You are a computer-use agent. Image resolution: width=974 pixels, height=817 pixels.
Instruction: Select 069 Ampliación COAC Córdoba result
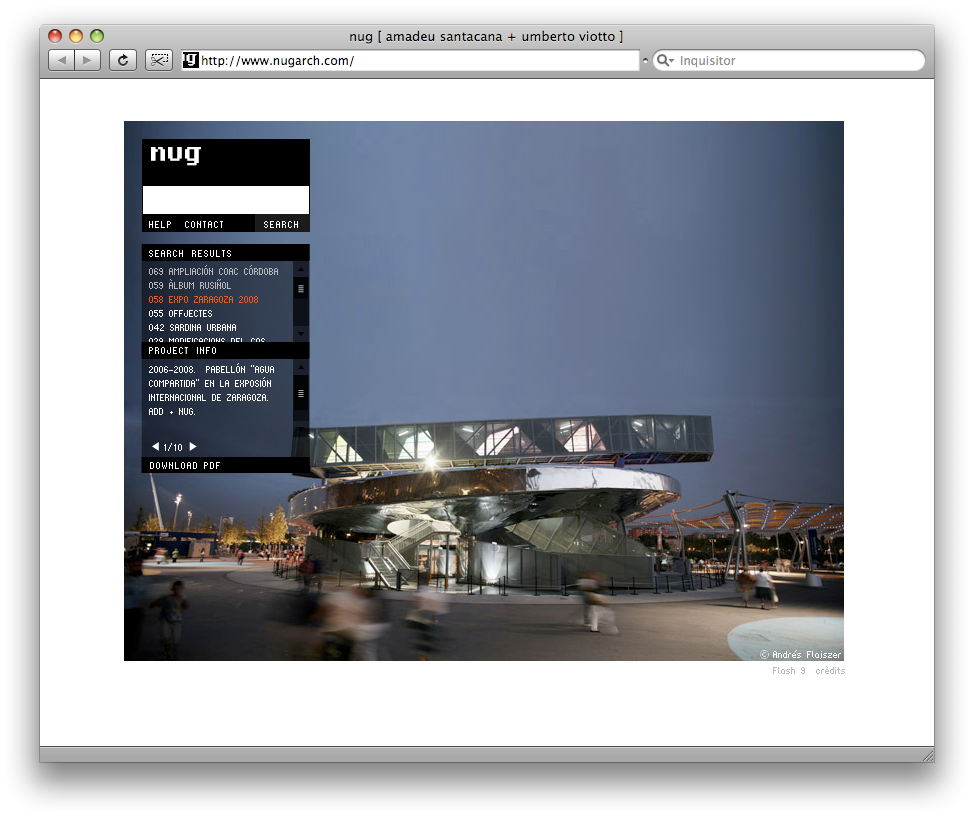point(213,272)
